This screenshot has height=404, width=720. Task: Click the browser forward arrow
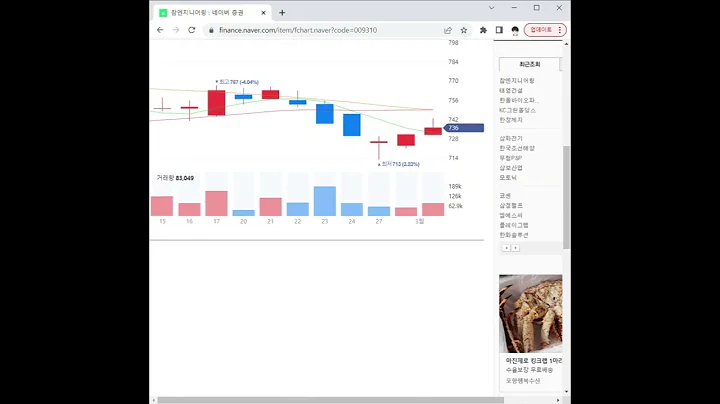pos(176,30)
